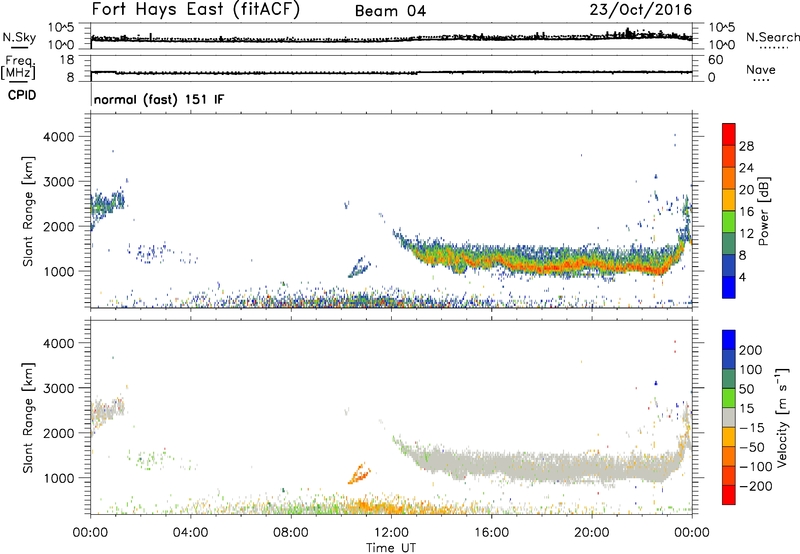Click the '16:00' time axis tick label
The image size is (800, 554).
[x=491, y=533]
